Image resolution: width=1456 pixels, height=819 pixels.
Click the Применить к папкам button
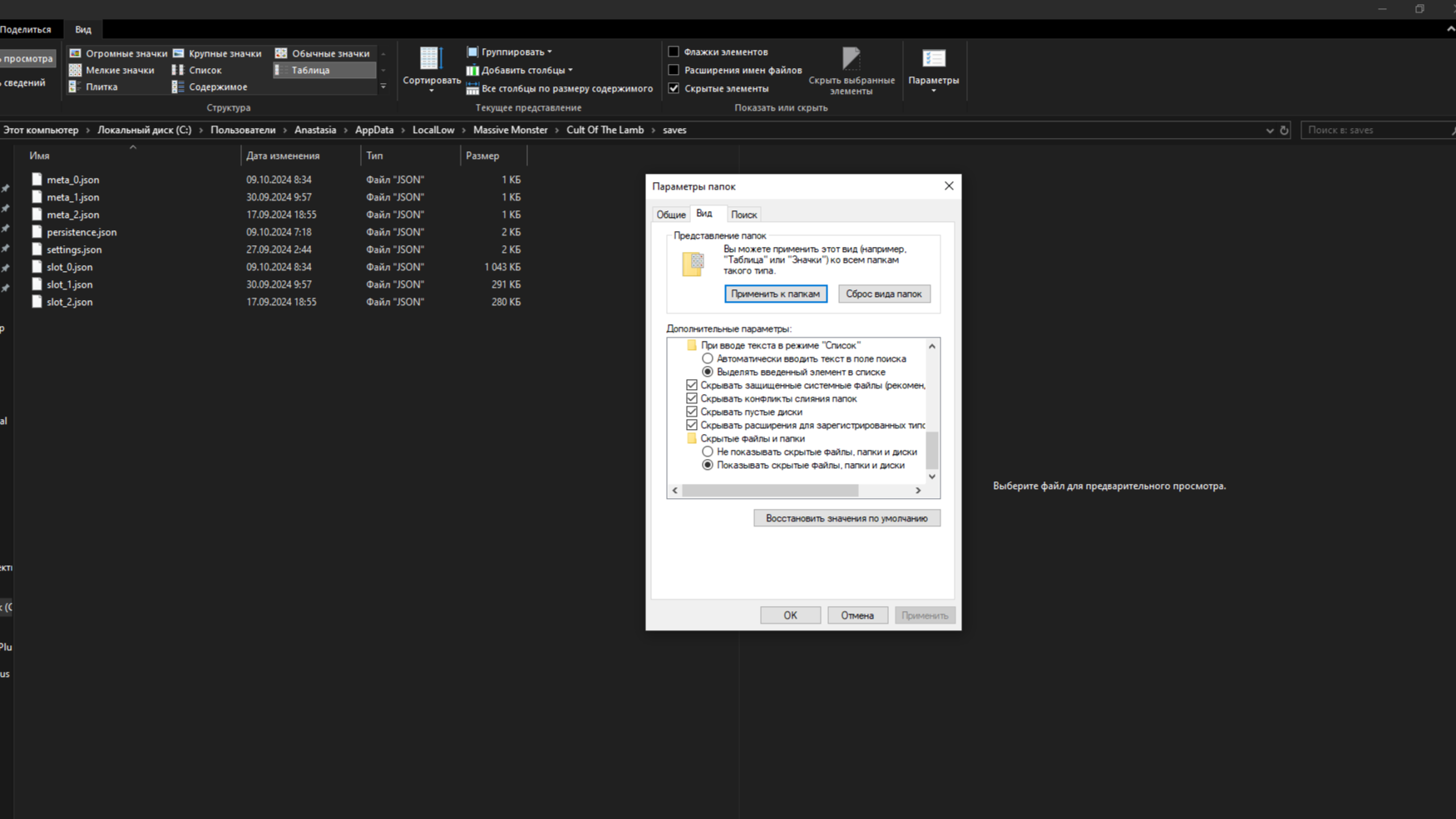(x=776, y=294)
